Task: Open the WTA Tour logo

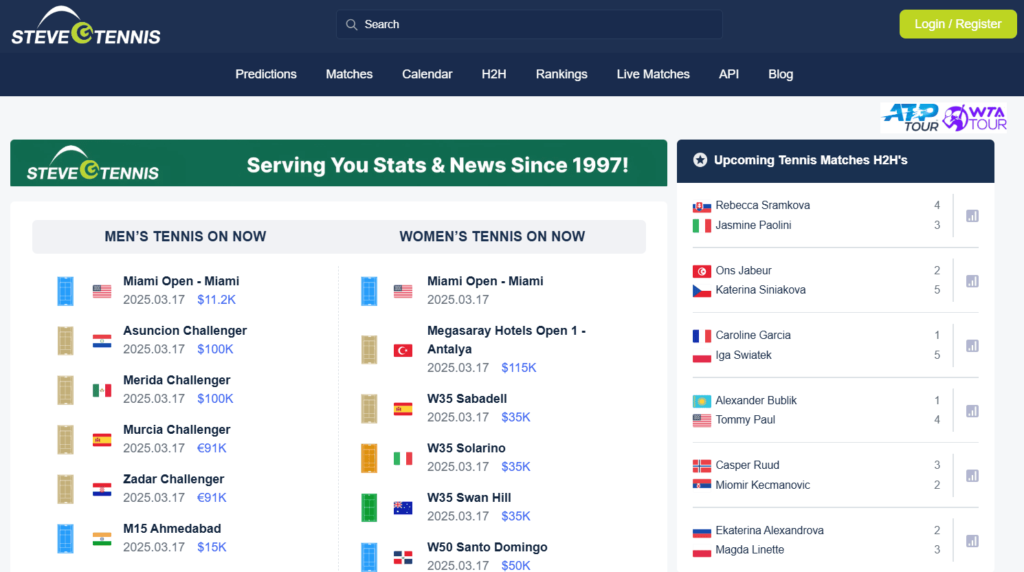Action: 974,118
